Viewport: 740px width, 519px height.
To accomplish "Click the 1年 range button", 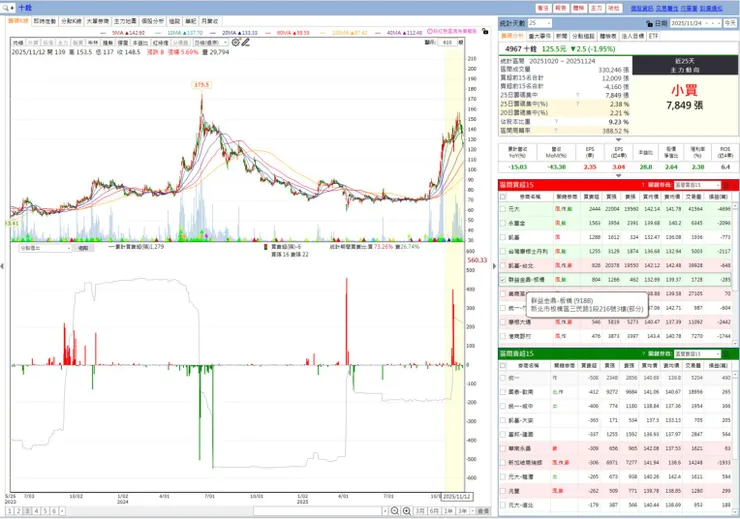I will 448,511.
